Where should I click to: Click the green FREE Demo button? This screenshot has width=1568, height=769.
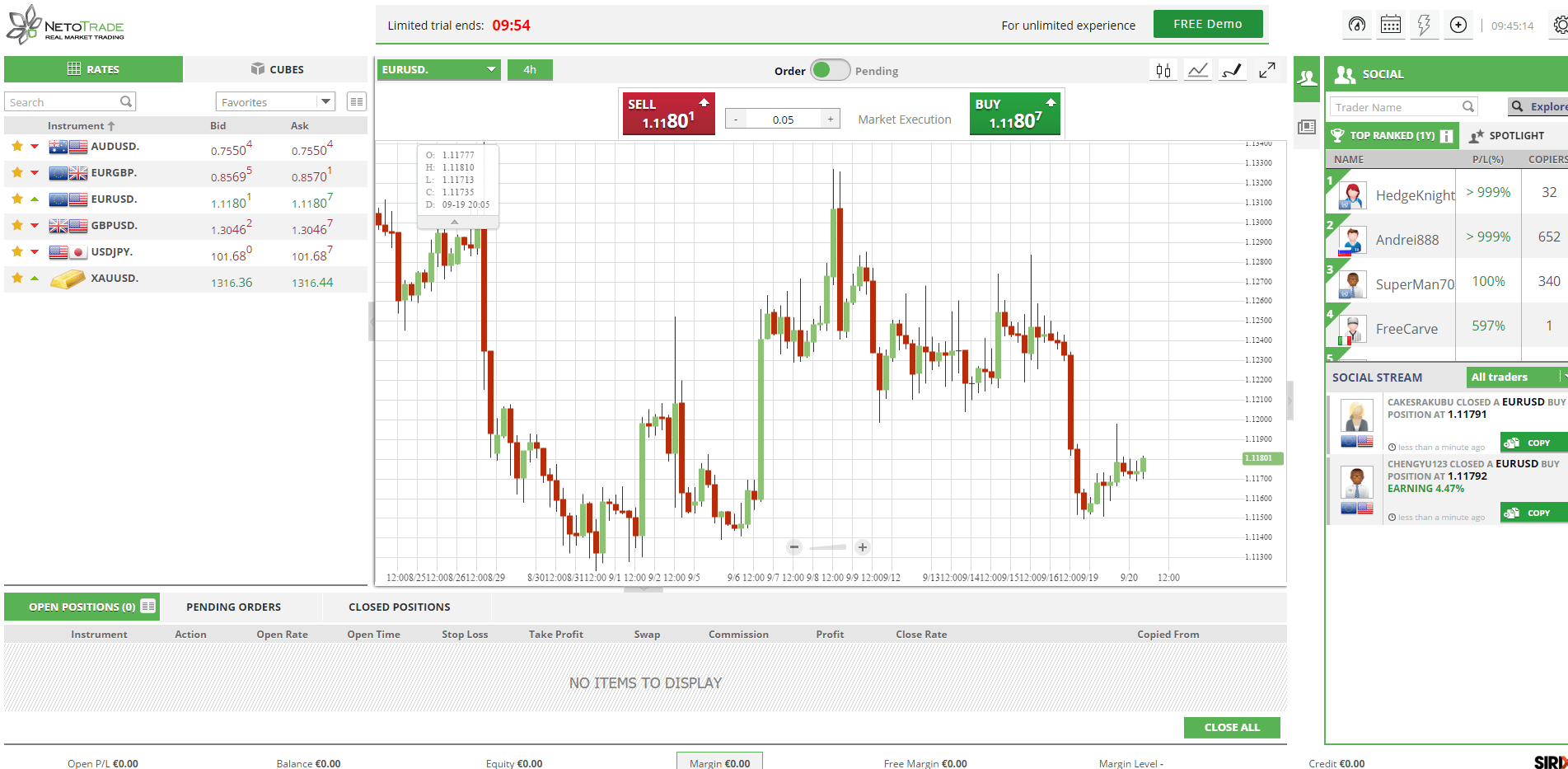[1208, 24]
